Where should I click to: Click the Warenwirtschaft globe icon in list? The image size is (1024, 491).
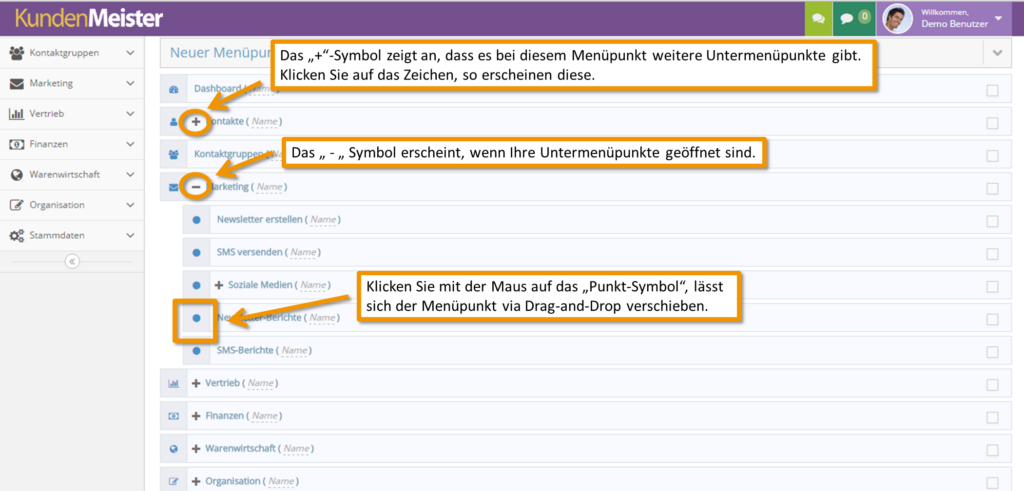tap(173, 449)
